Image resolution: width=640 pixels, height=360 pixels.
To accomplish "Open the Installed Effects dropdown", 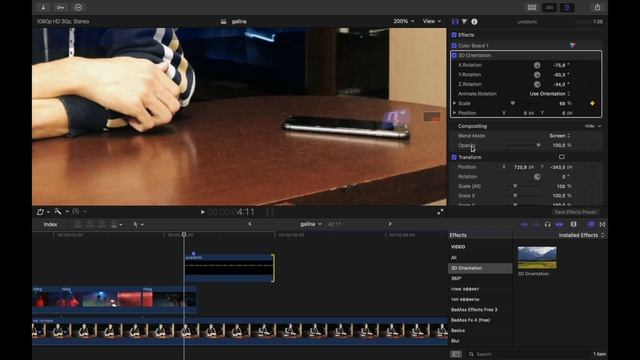I will pyautogui.click(x=581, y=236).
